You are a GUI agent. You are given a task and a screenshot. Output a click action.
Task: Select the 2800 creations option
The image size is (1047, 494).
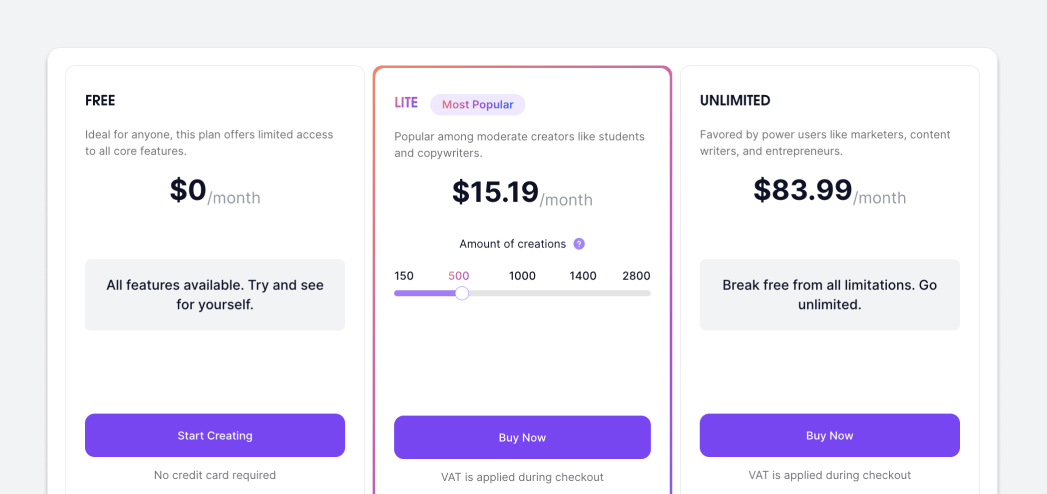tap(636, 276)
